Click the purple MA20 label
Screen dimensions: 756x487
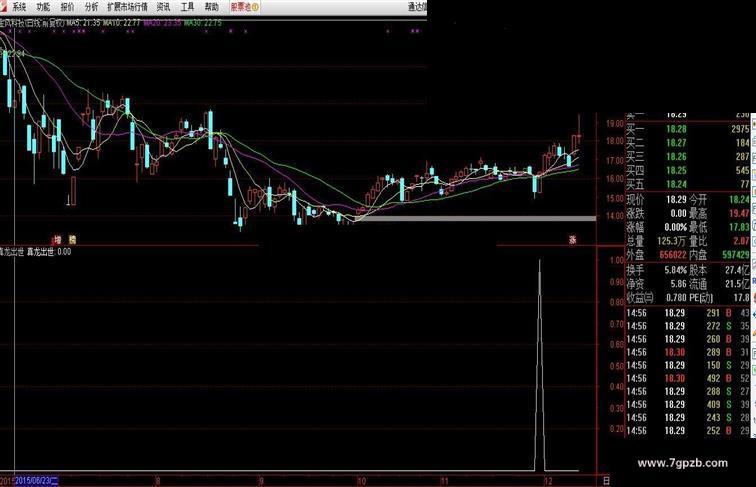click(x=162, y=22)
